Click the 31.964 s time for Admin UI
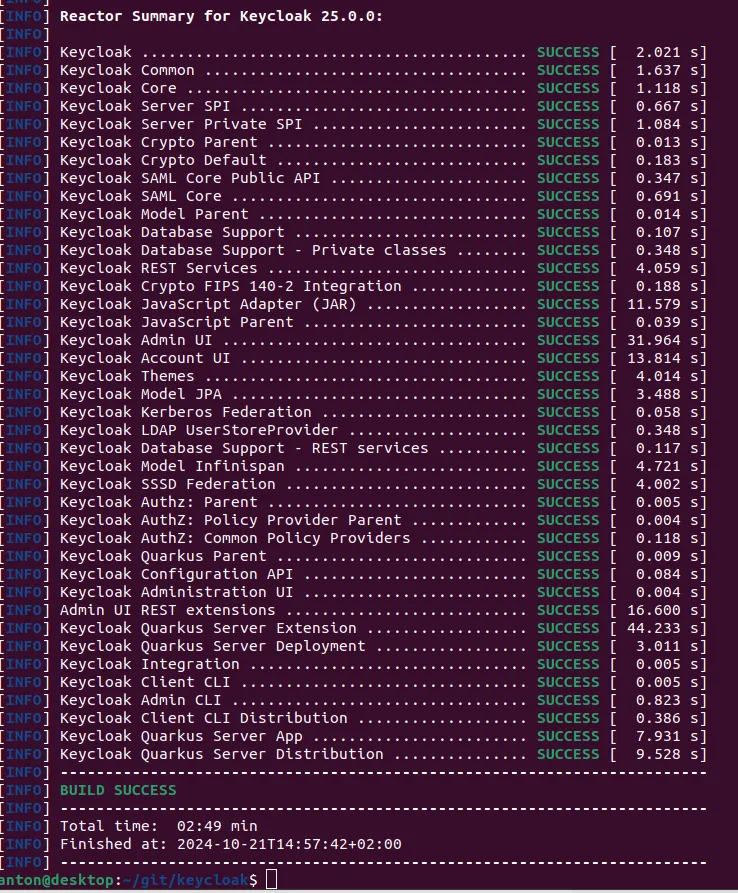This screenshot has width=738, height=893. (x=663, y=340)
